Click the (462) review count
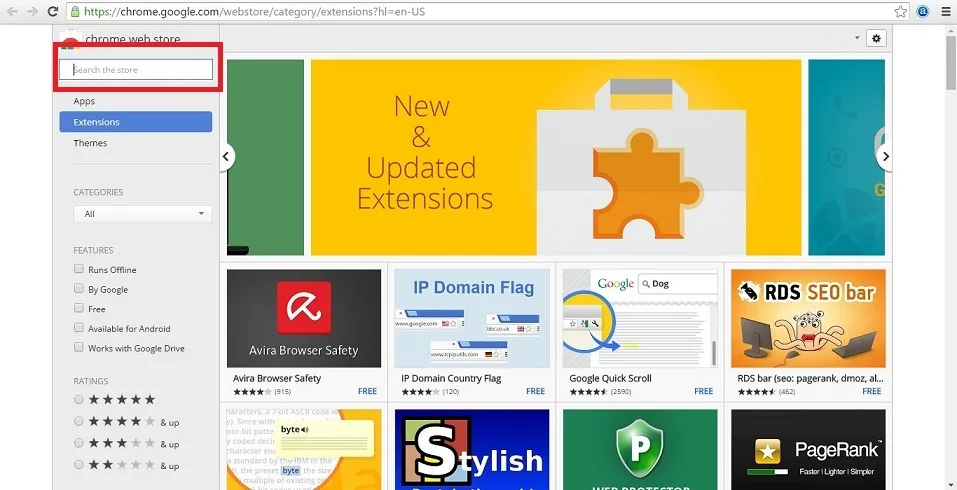The image size is (957, 490). click(787, 392)
